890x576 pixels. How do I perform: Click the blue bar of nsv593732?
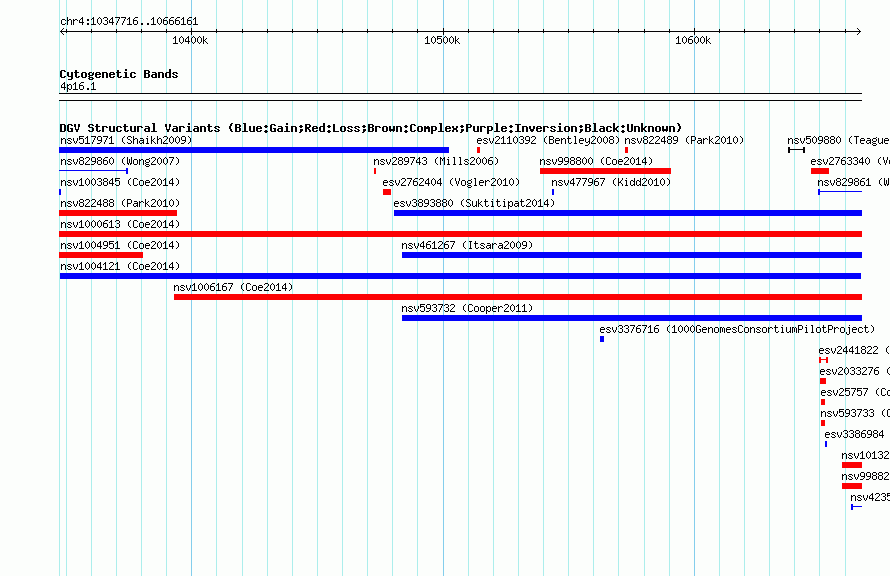(632, 318)
